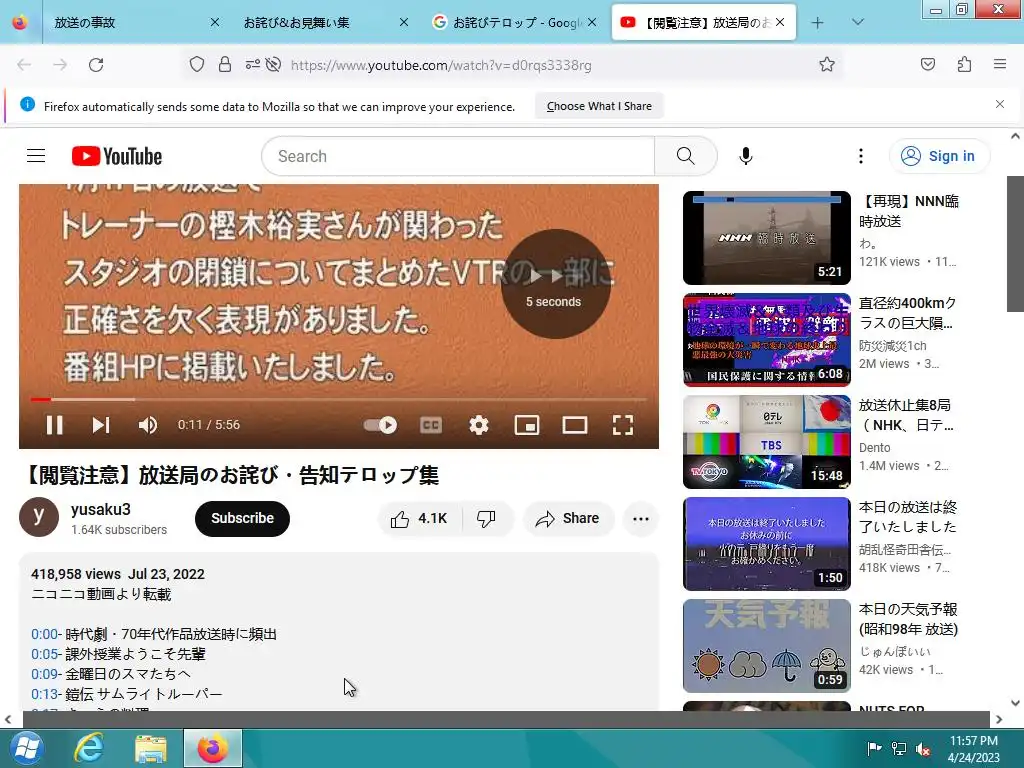Viewport: 1024px width, 768px height.
Task: Open yusaku3 channel name link
Action: point(101,509)
